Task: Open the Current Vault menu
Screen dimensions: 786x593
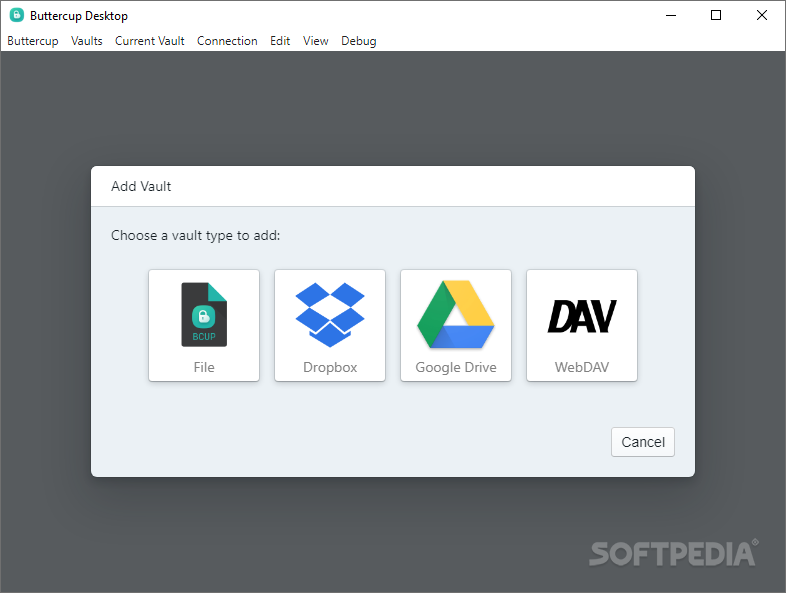Action: pos(149,41)
